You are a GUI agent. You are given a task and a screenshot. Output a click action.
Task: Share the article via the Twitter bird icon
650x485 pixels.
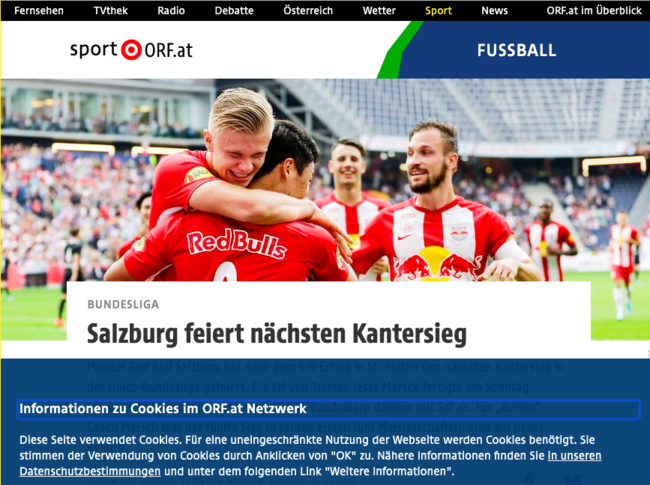coord(573,480)
